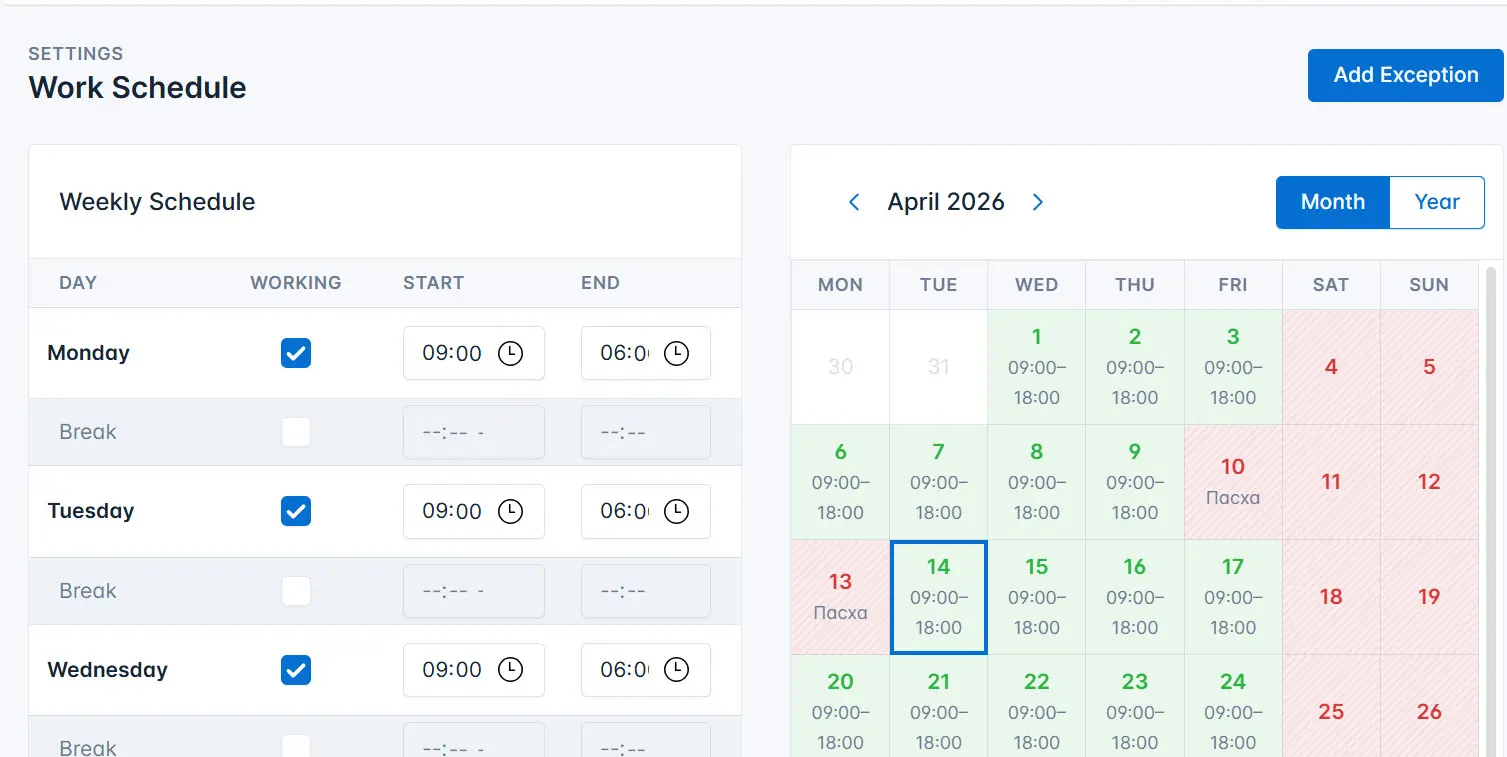Open the Wednesday start time clock picker
1507x757 pixels.
[510, 670]
